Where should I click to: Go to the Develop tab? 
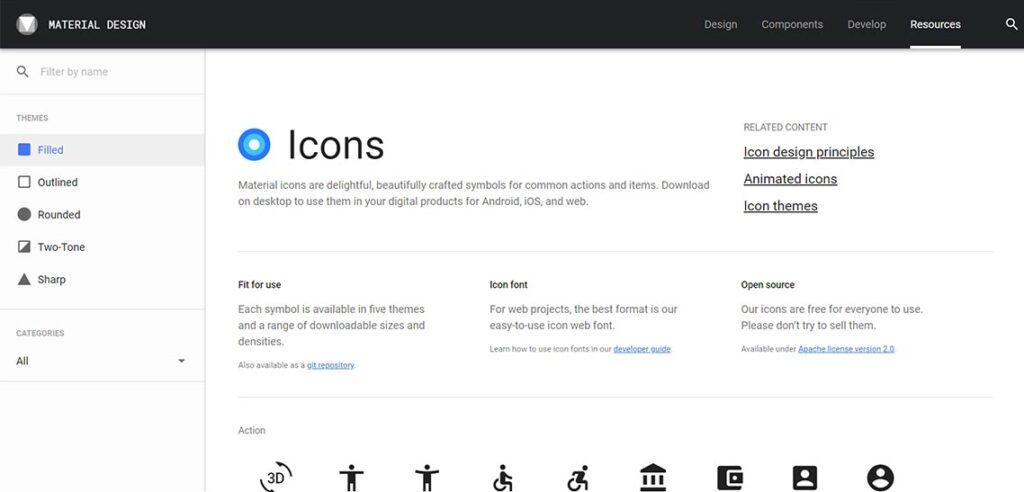click(866, 24)
